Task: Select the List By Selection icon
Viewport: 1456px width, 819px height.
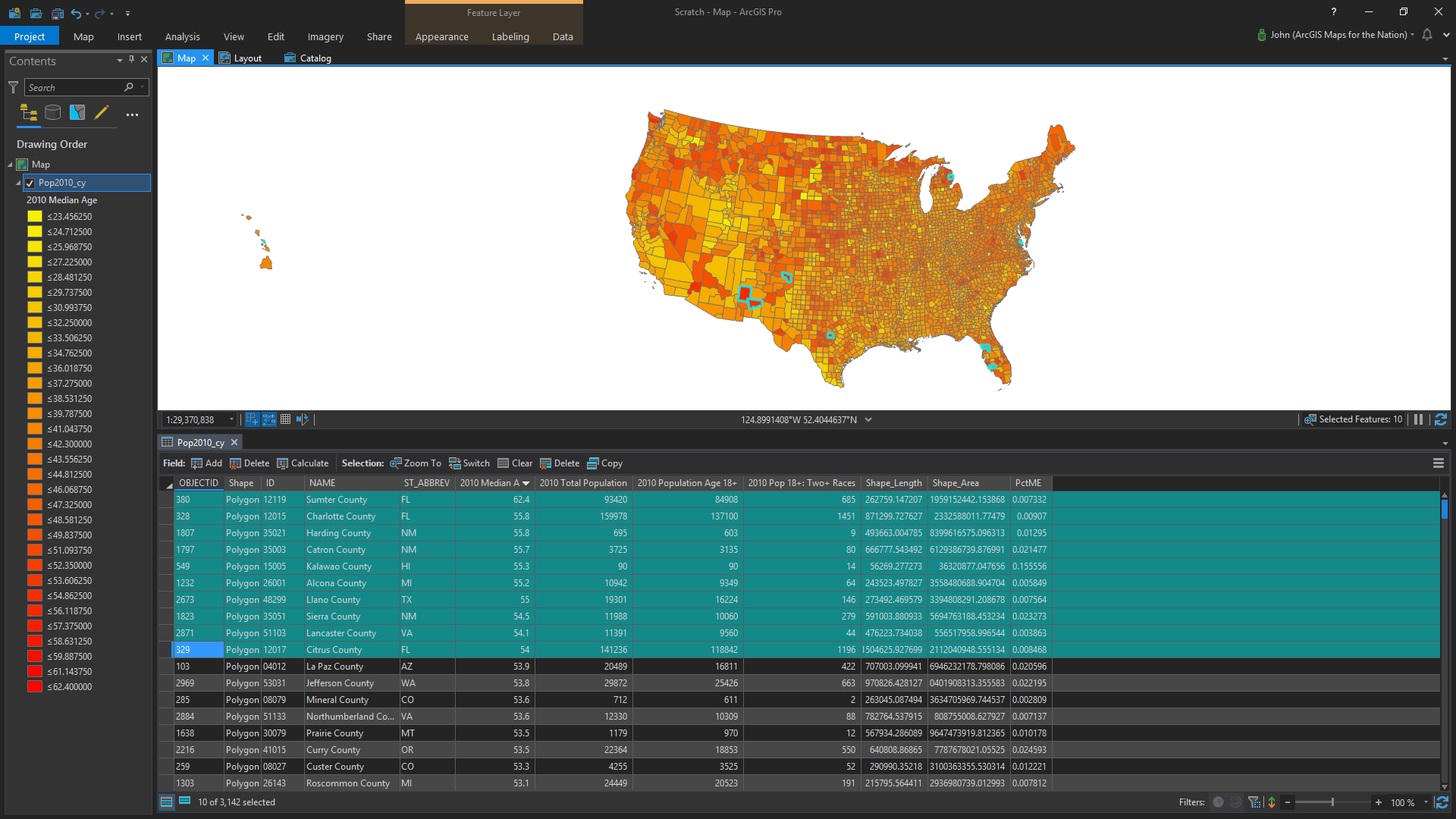Action: [x=77, y=113]
